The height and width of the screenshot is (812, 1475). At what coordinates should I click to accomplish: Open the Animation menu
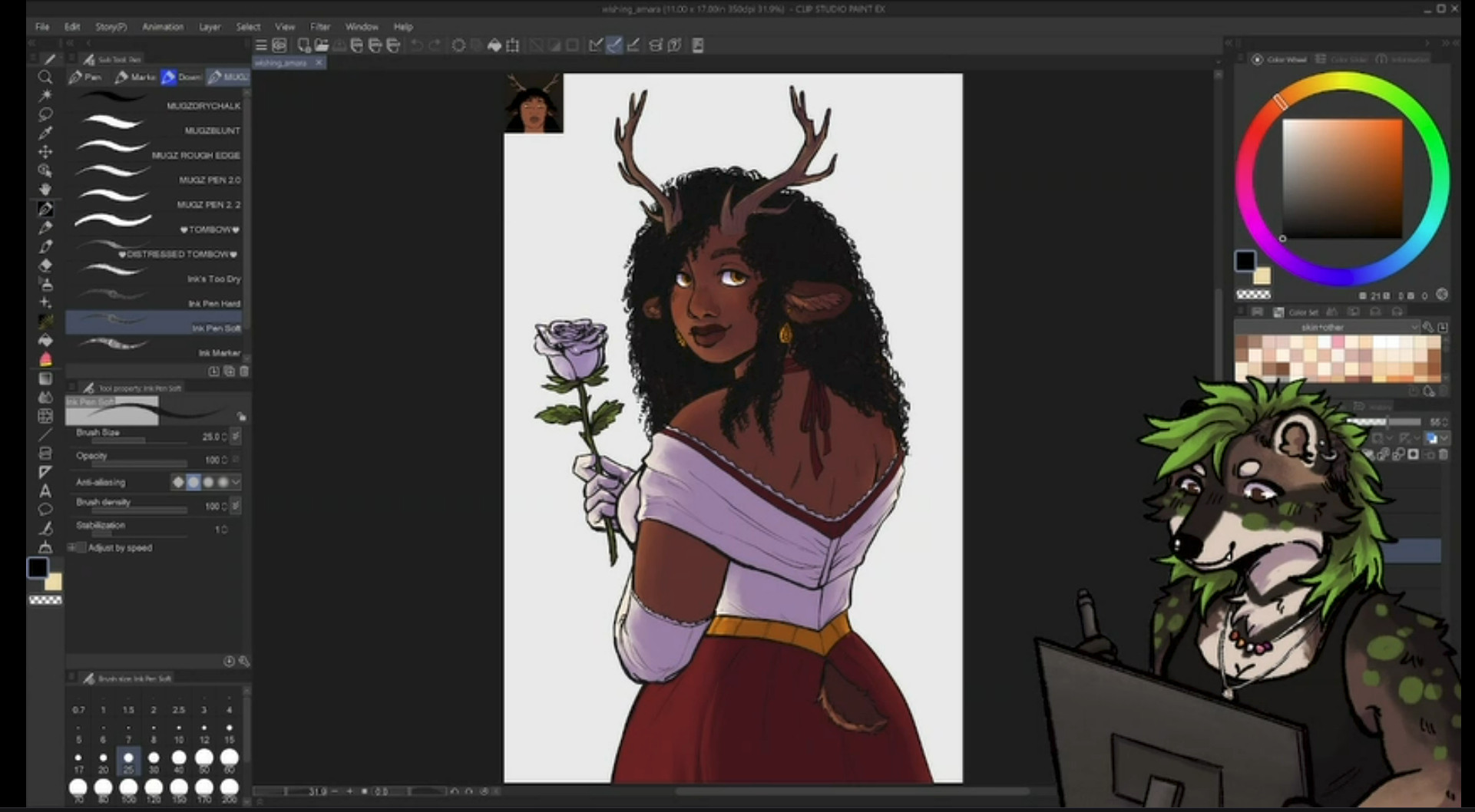coord(163,27)
